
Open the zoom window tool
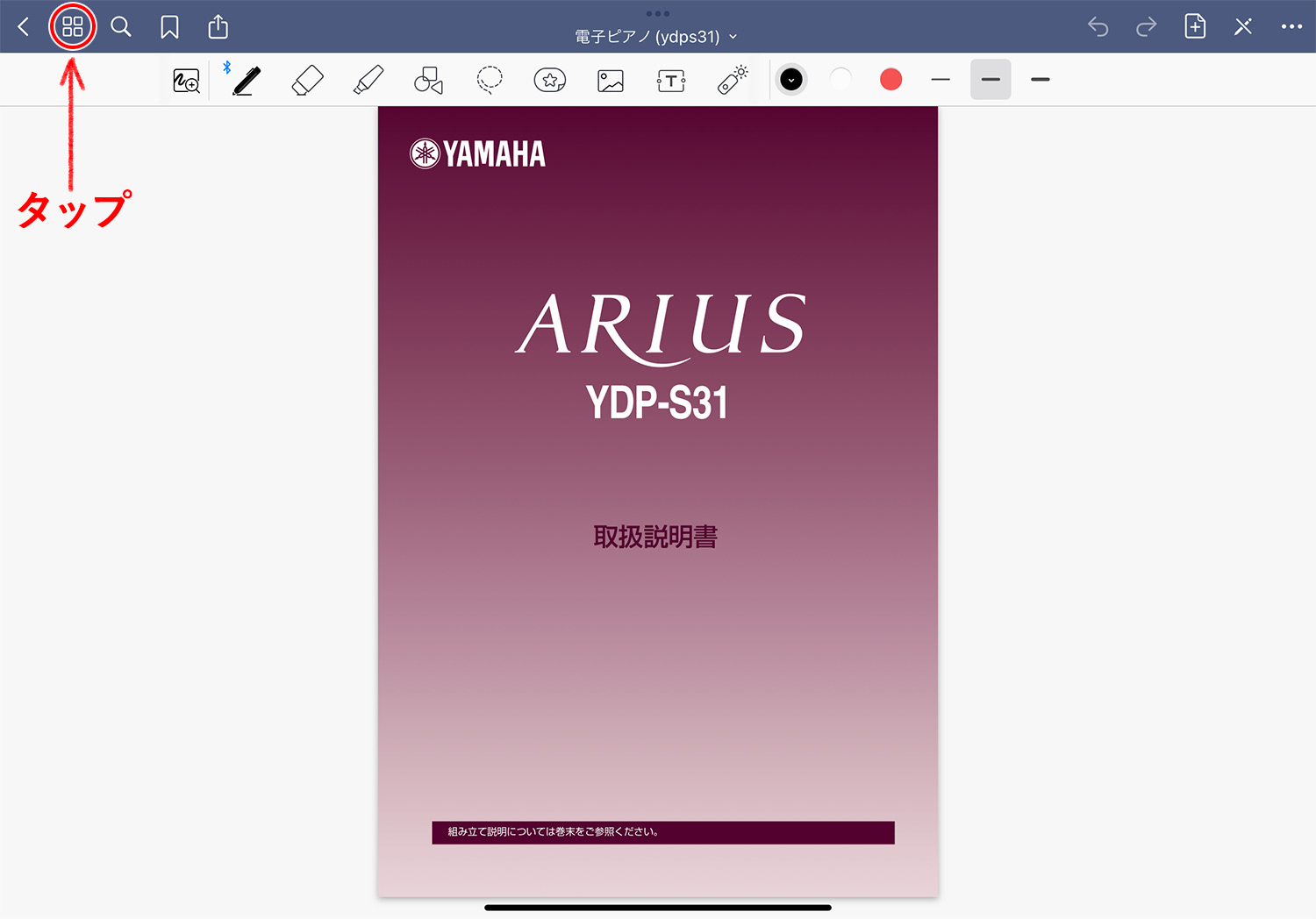(186, 81)
